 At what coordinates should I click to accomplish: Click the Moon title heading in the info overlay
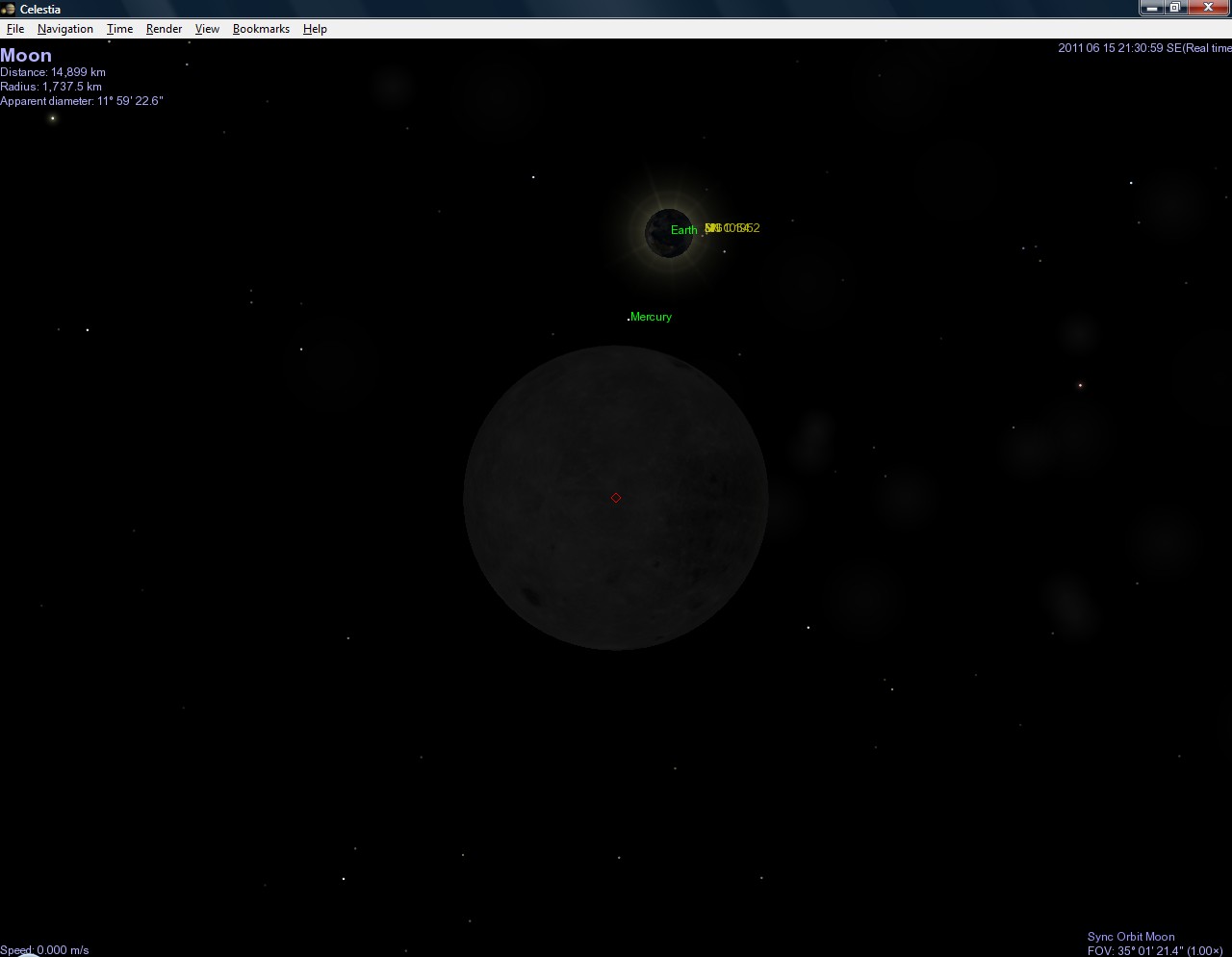(26, 56)
